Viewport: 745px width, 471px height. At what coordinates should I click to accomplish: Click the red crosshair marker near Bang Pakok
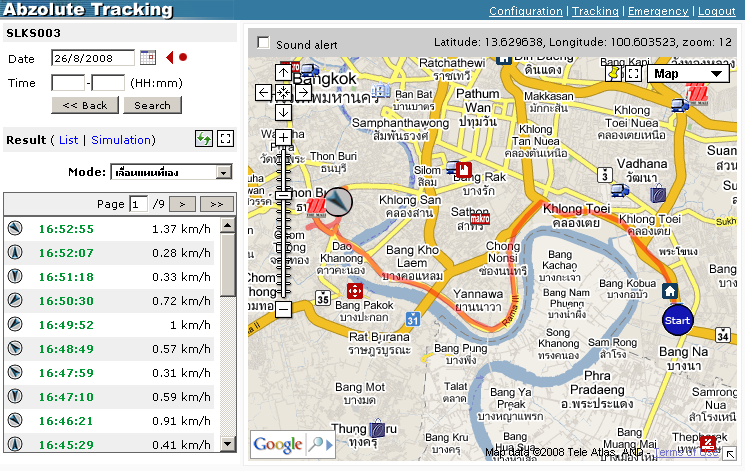pyautogui.click(x=355, y=290)
